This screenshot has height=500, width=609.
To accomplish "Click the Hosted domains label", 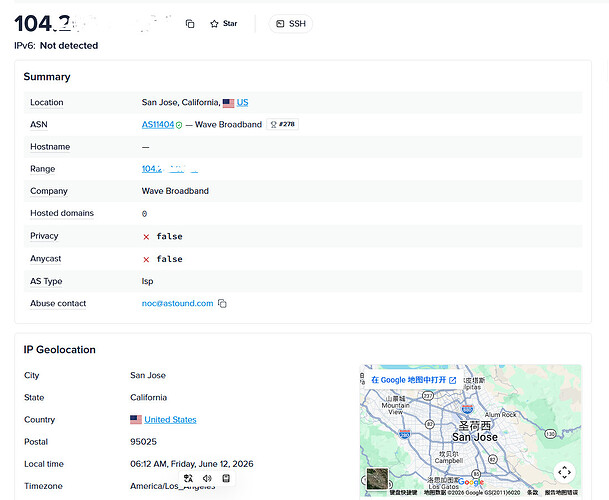I will tap(62, 213).
